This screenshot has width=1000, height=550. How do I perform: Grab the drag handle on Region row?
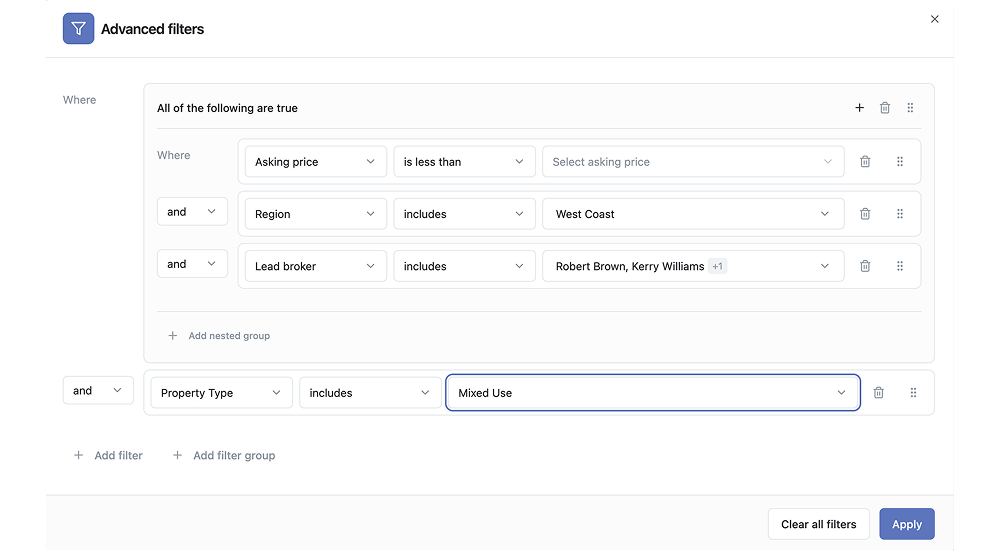[900, 214]
